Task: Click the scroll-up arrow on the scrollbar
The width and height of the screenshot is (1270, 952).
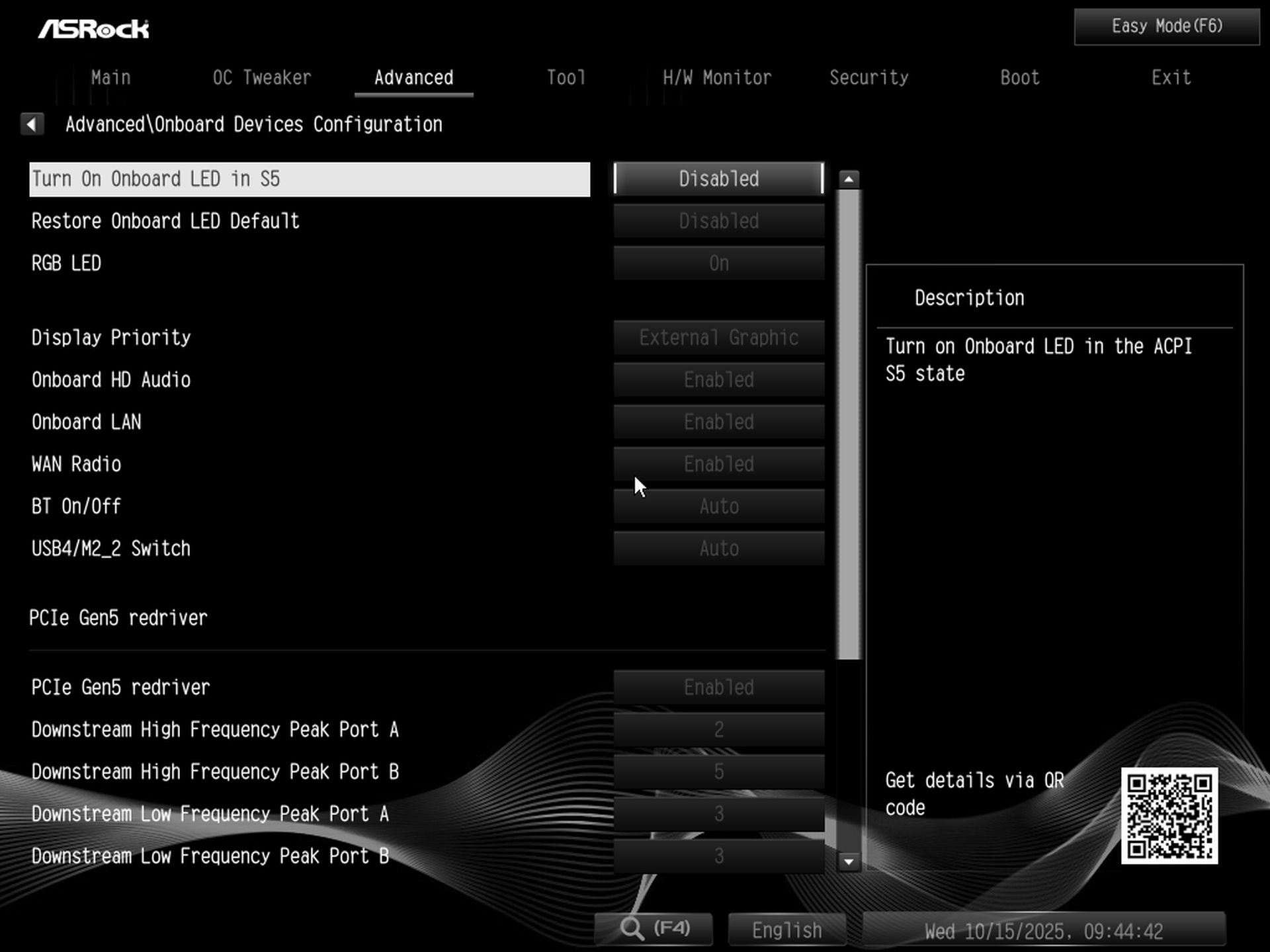Action: 849,177
